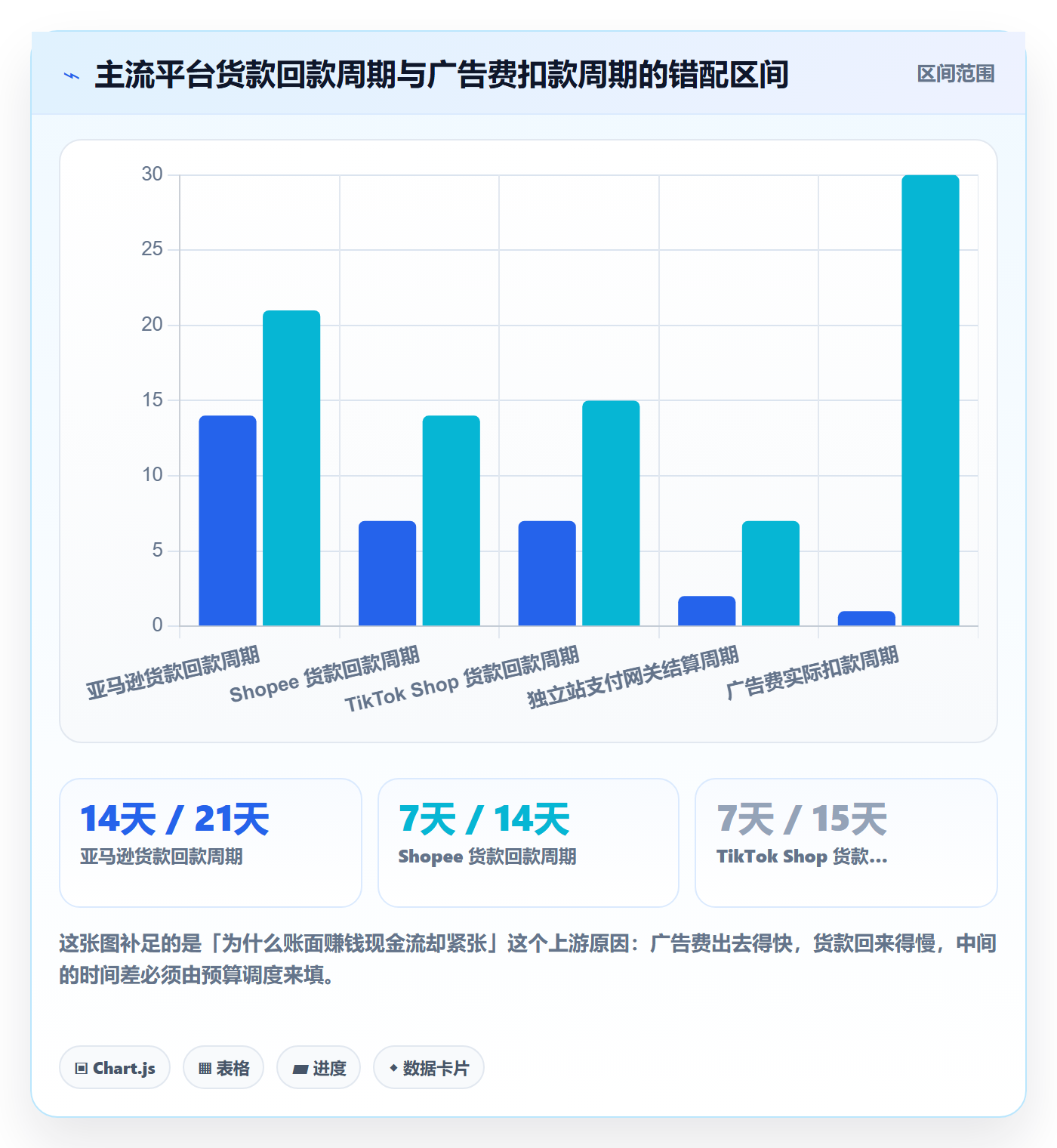Click the y-axis tick value 0

pyautogui.click(x=157, y=625)
